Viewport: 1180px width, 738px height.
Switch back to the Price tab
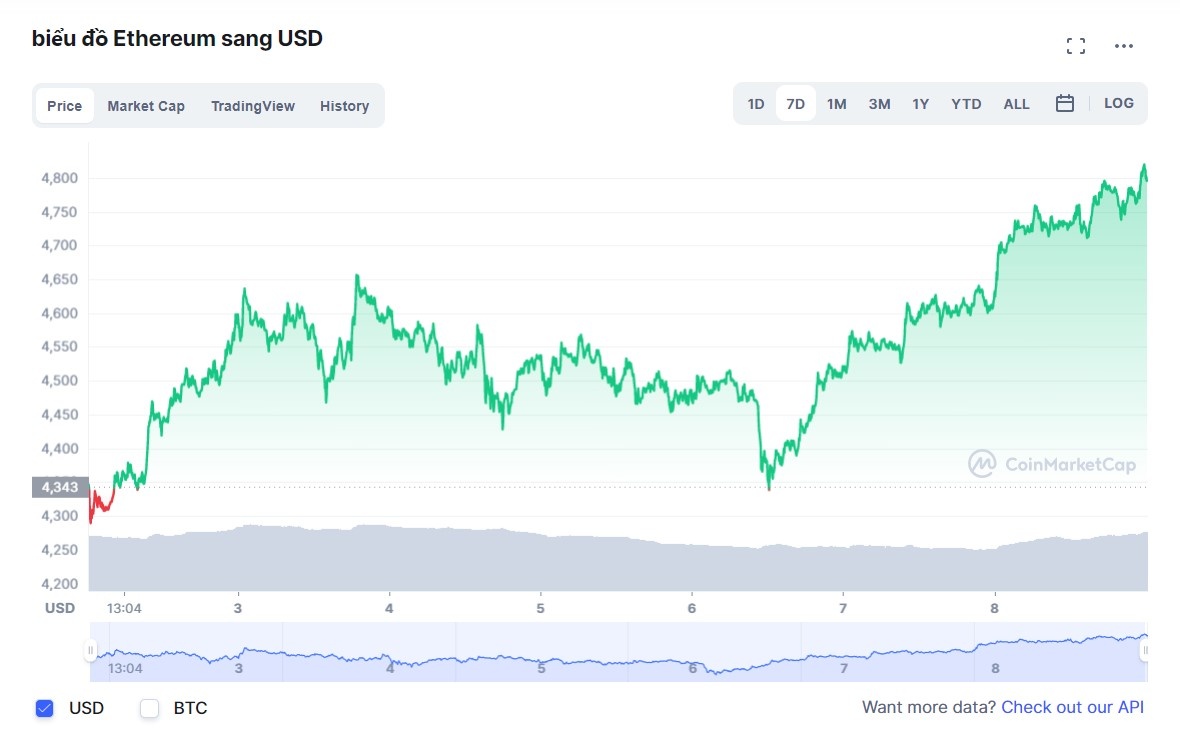64,105
